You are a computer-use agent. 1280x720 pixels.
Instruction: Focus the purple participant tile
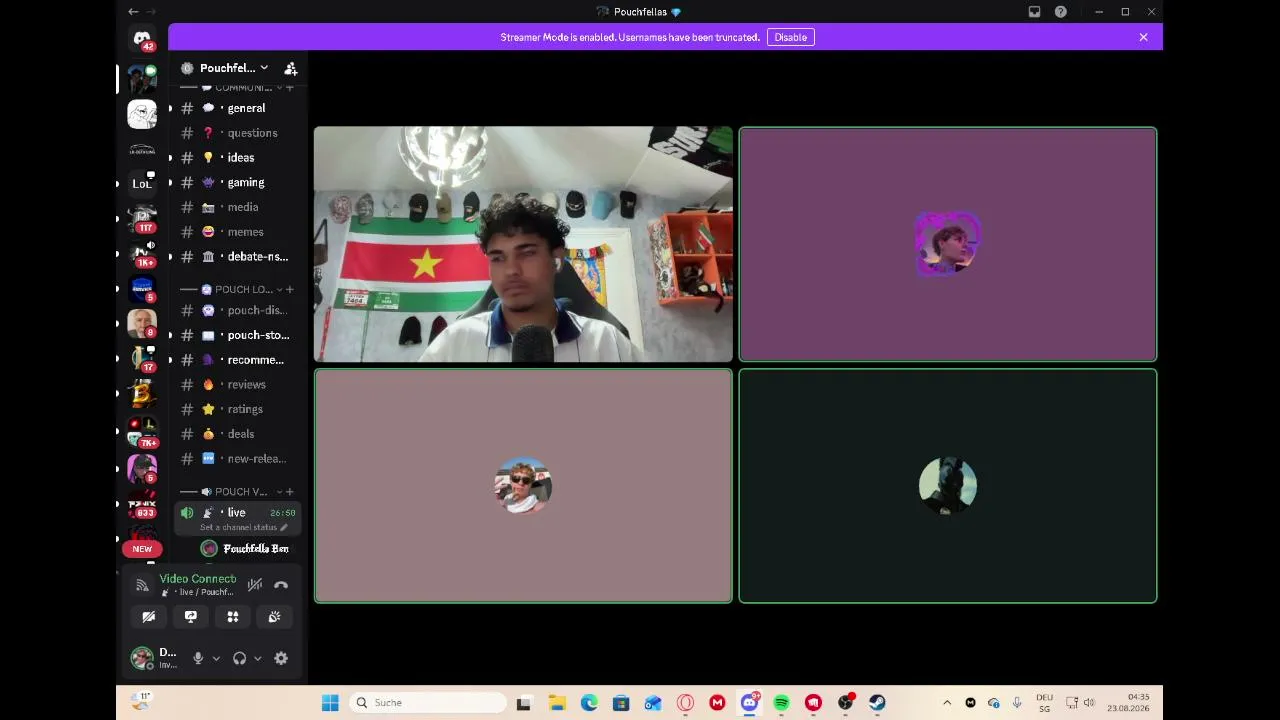coord(948,244)
